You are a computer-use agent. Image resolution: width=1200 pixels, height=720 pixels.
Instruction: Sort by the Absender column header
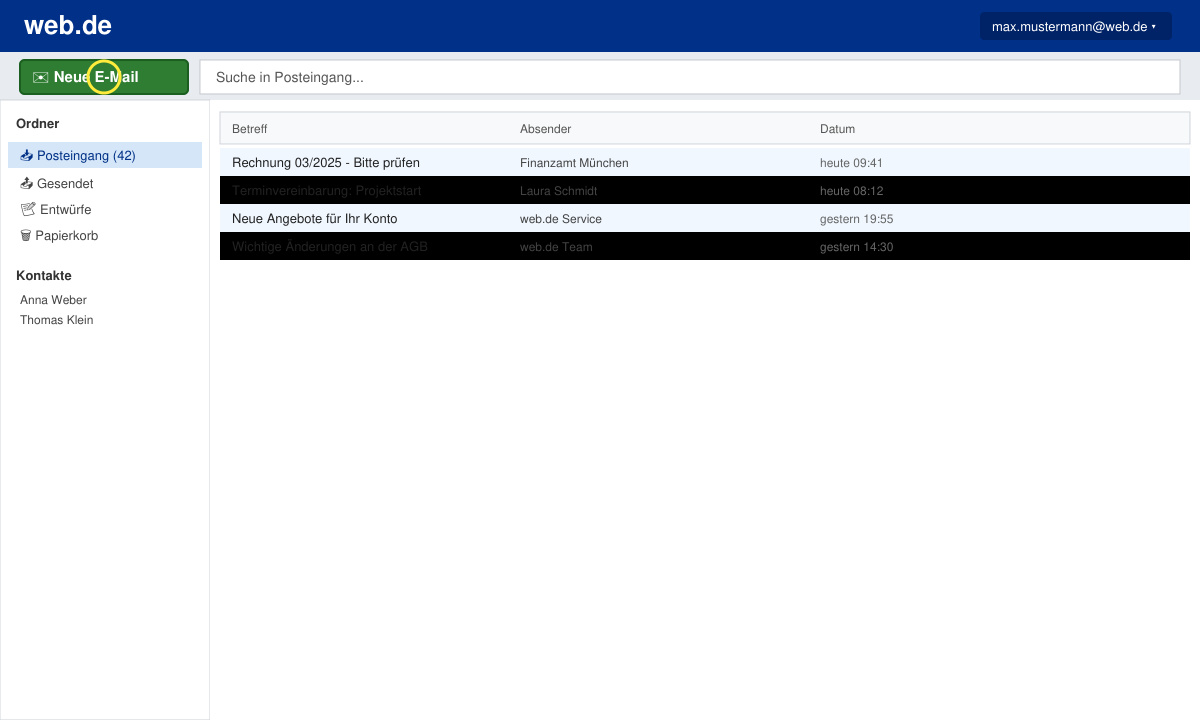(x=546, y=129)
